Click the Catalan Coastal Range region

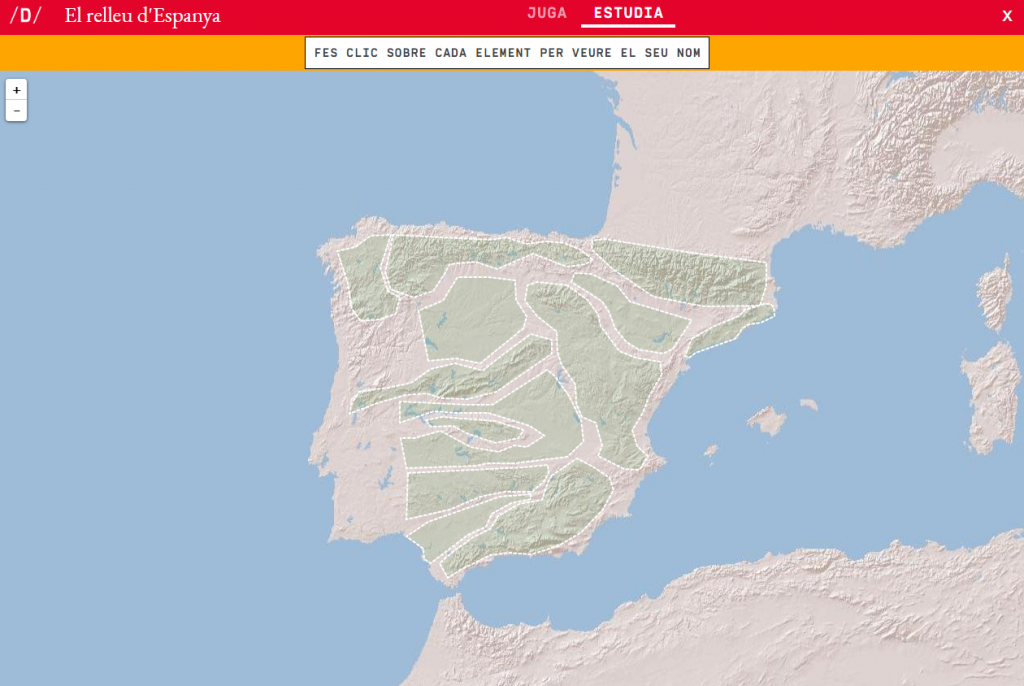coord(730,328)
